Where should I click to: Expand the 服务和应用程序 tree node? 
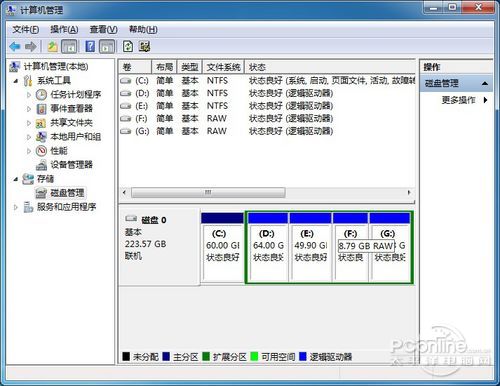16,207
